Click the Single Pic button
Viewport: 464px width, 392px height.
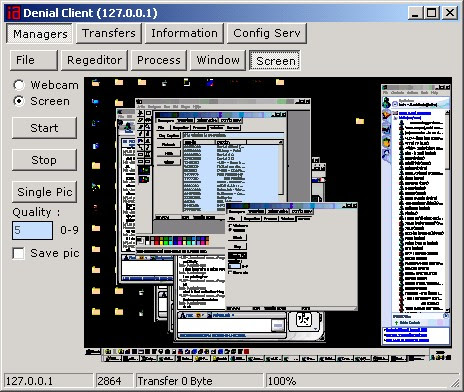44,192
